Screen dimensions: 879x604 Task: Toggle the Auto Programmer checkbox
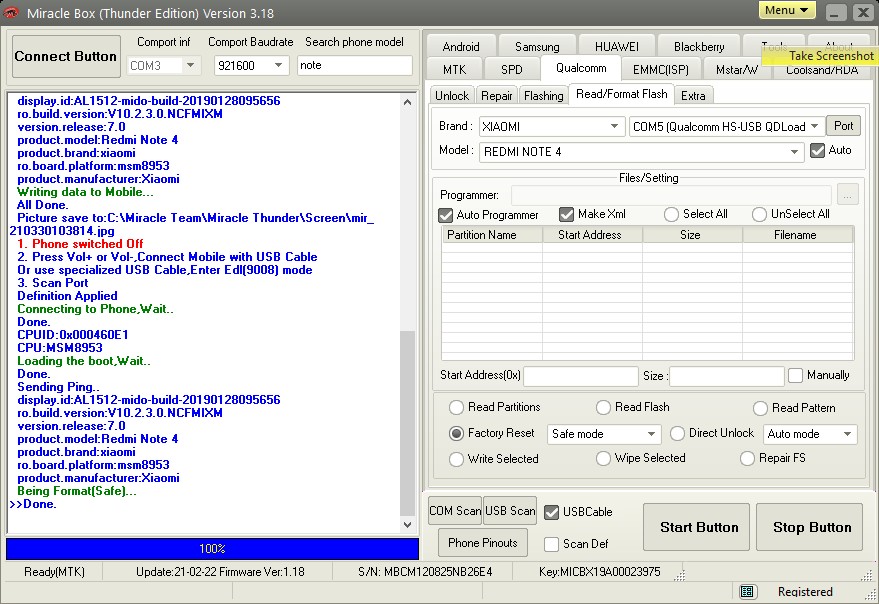click(x=446, y=215)
